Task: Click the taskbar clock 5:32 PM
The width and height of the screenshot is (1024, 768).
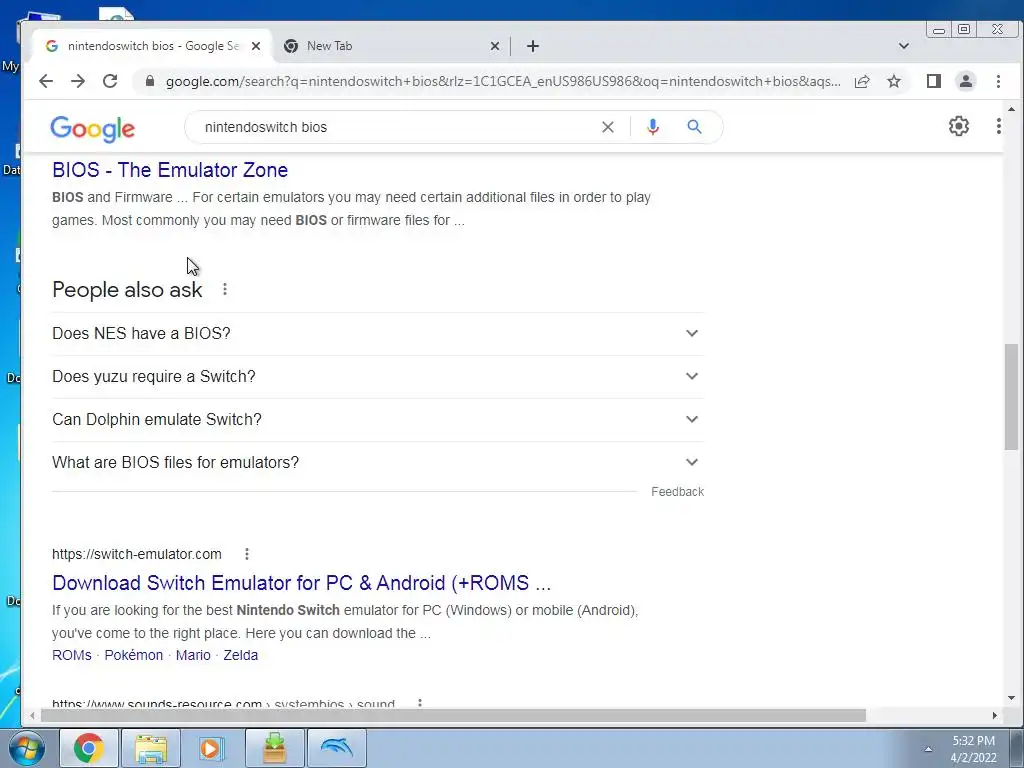Action: click(x=973, y=749)
